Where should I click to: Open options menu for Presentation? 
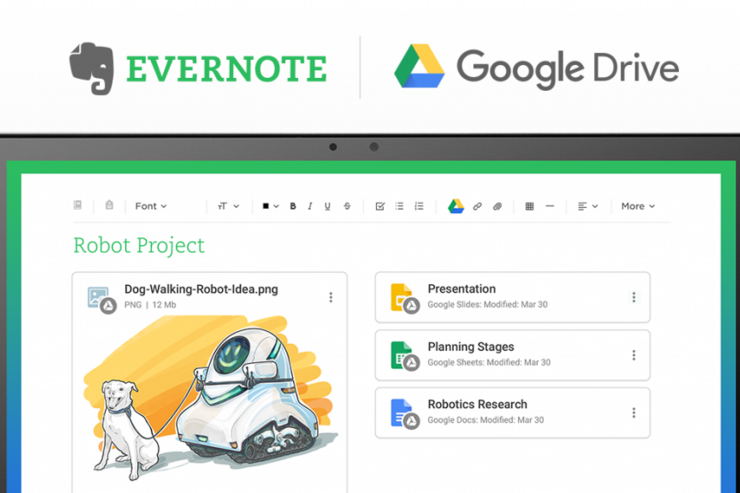(x=634, y=297)
